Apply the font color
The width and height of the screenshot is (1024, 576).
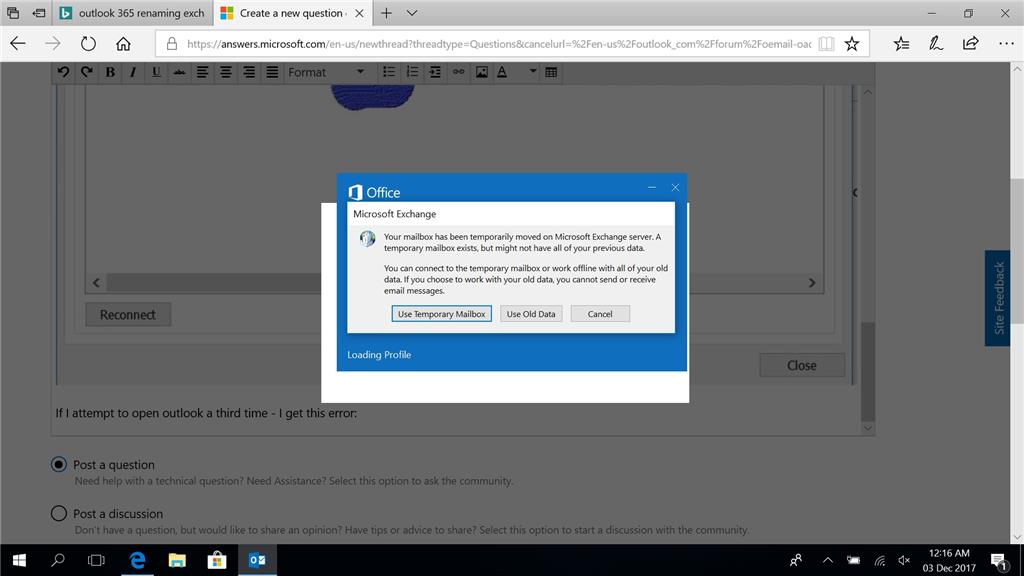coord(502,72)
